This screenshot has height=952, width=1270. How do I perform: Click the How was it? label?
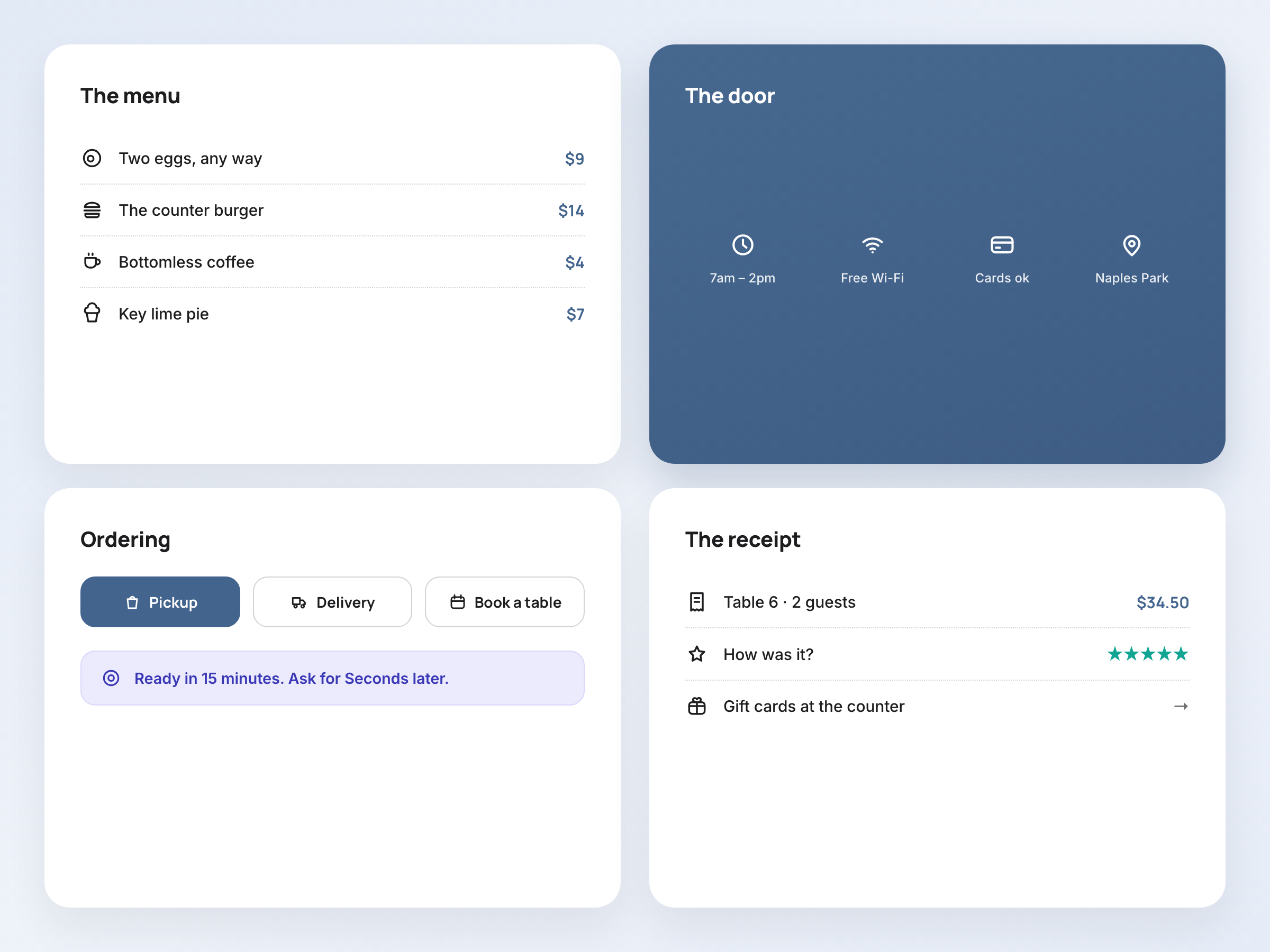[x=768, y=654]
